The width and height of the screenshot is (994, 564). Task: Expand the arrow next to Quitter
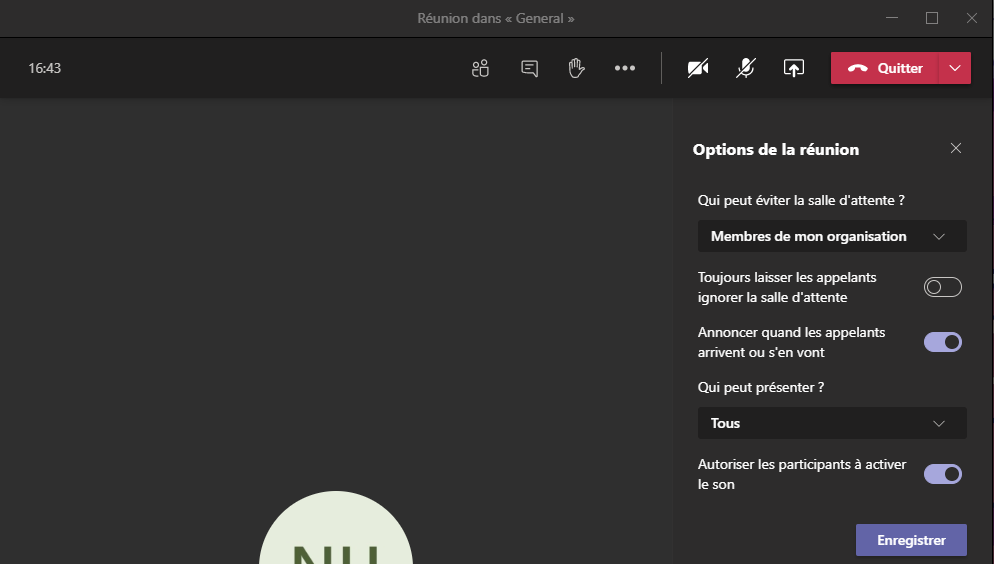[x=955, y=68]
